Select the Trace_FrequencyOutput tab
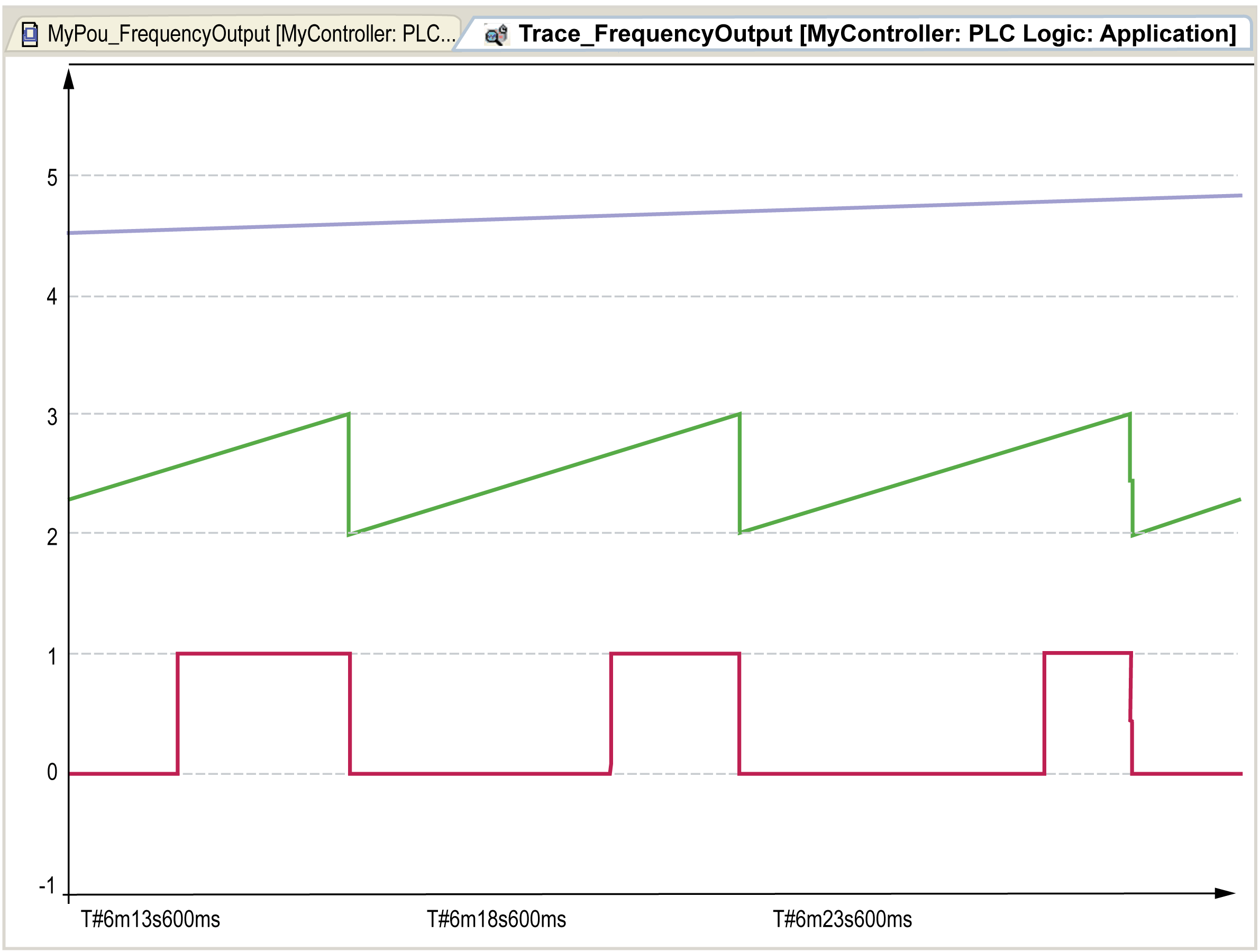1260x952 pixels. [x=876, y=34]
